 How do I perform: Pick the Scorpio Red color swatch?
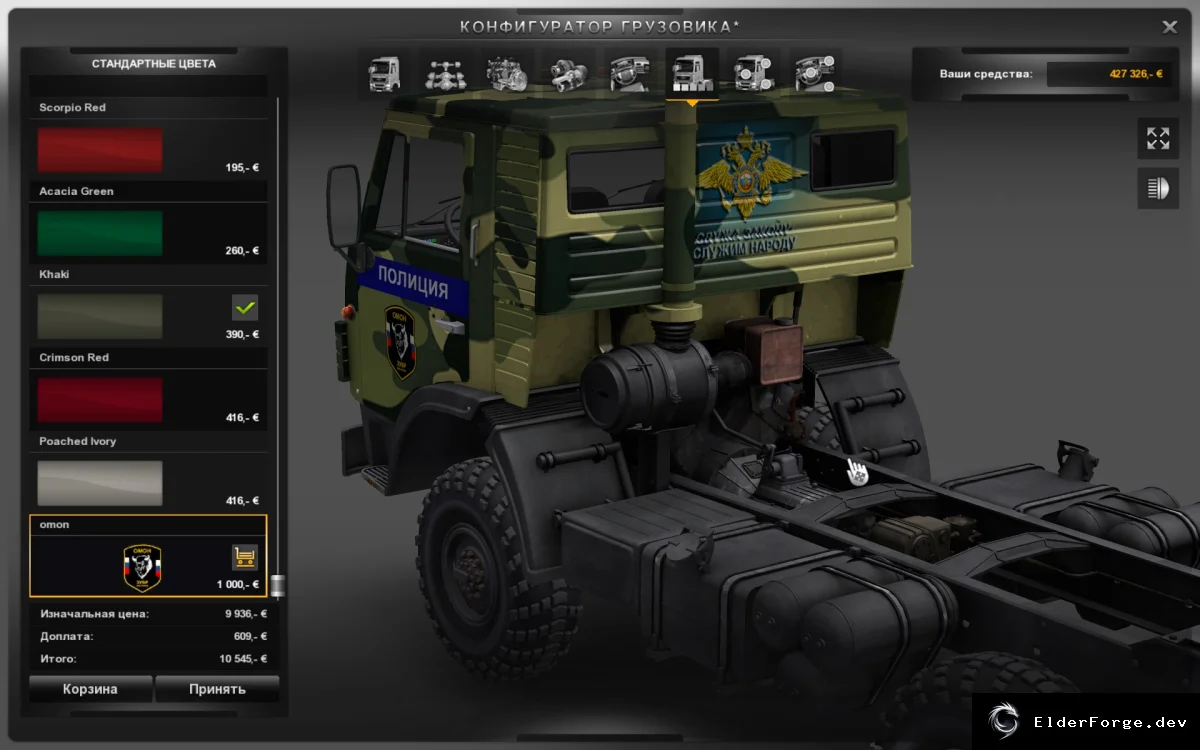(x=100, y=150)
